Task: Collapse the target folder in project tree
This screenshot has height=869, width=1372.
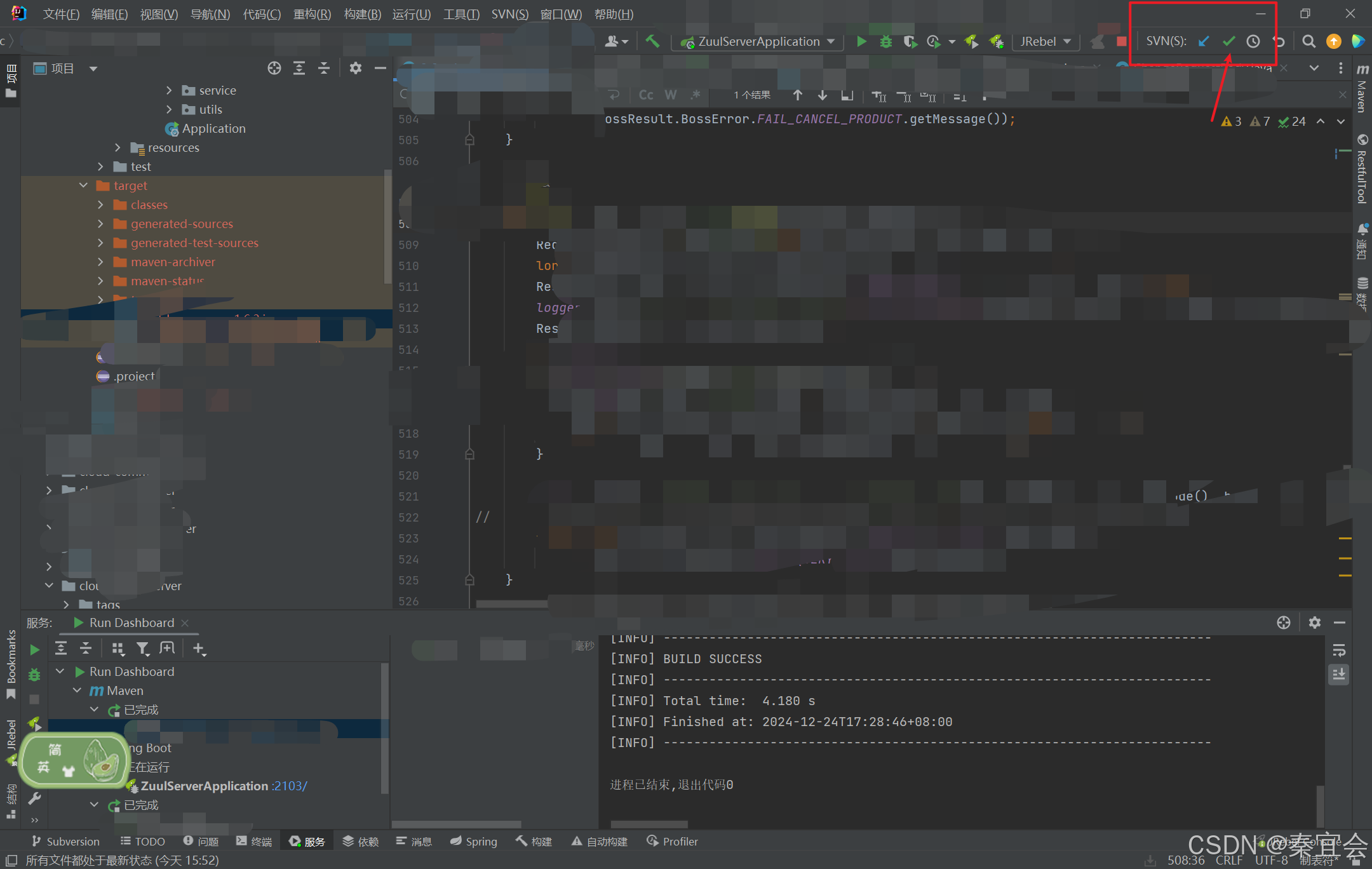Action: 83,185
